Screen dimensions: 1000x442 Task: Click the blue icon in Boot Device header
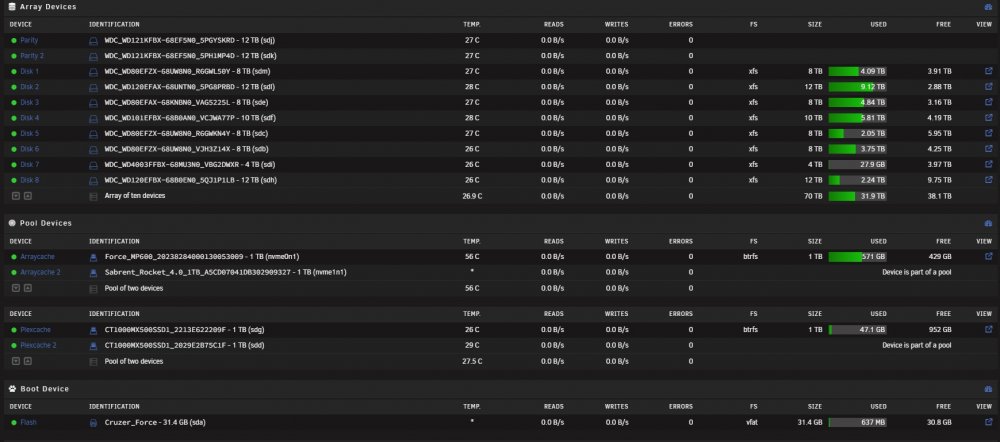point(989,388)
